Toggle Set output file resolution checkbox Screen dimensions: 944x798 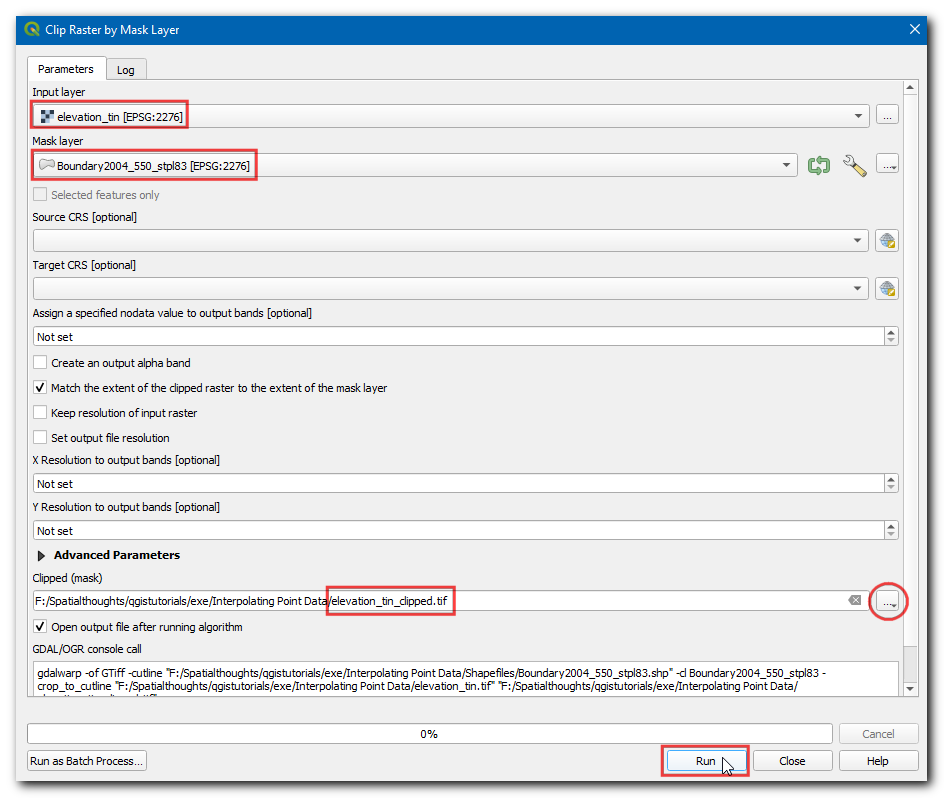41,438
